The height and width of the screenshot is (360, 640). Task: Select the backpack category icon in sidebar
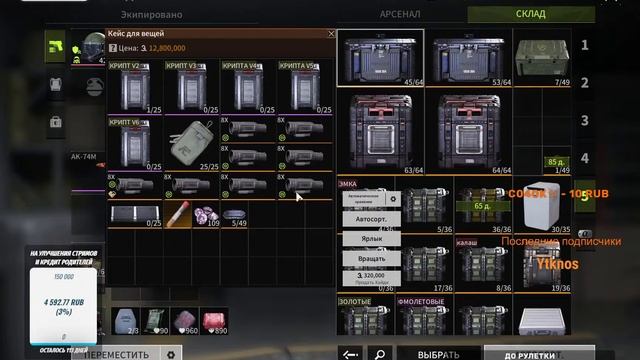[x=56, y=122]
